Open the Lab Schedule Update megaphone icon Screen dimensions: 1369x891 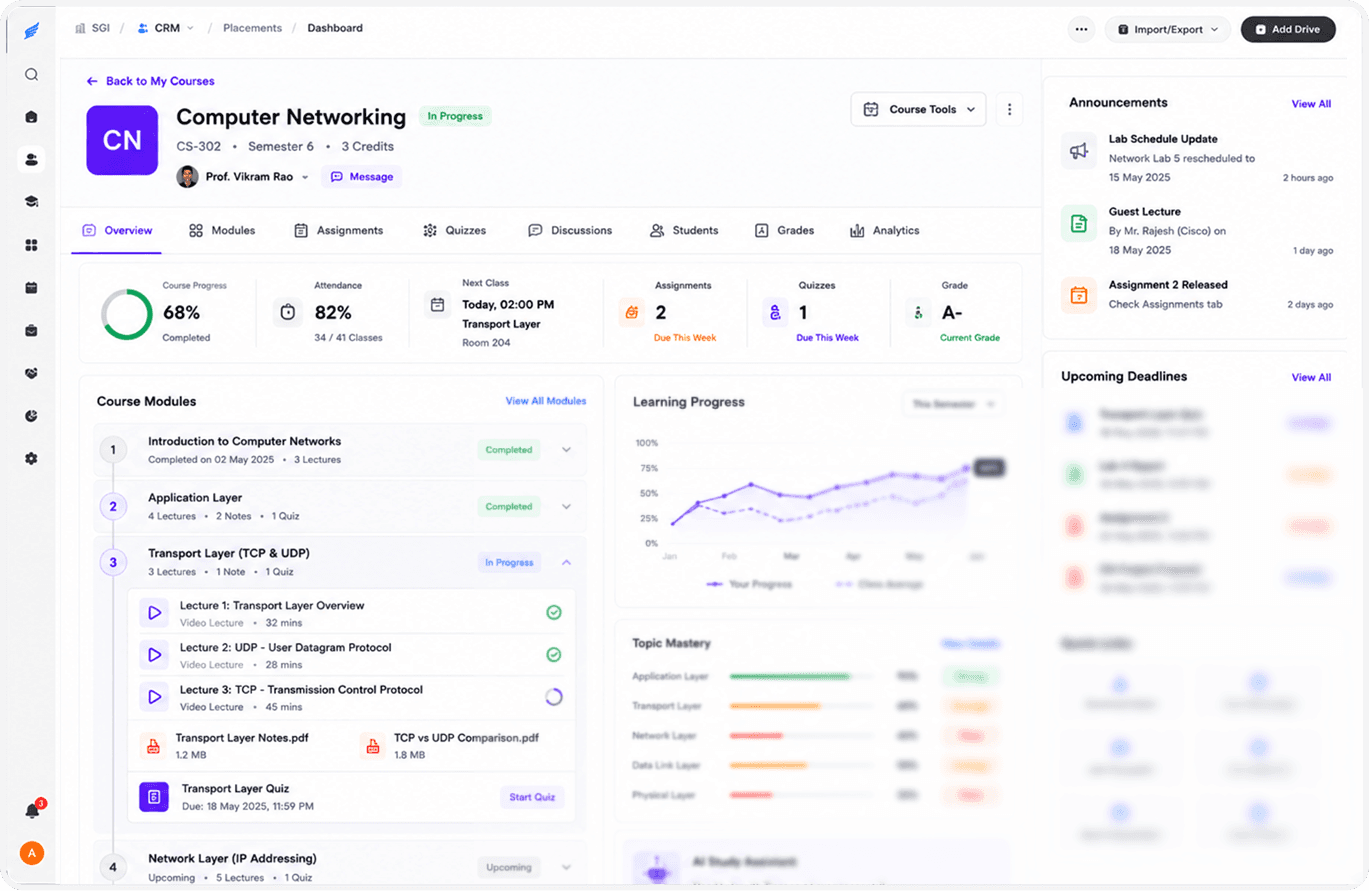(x=1079, y=151)
